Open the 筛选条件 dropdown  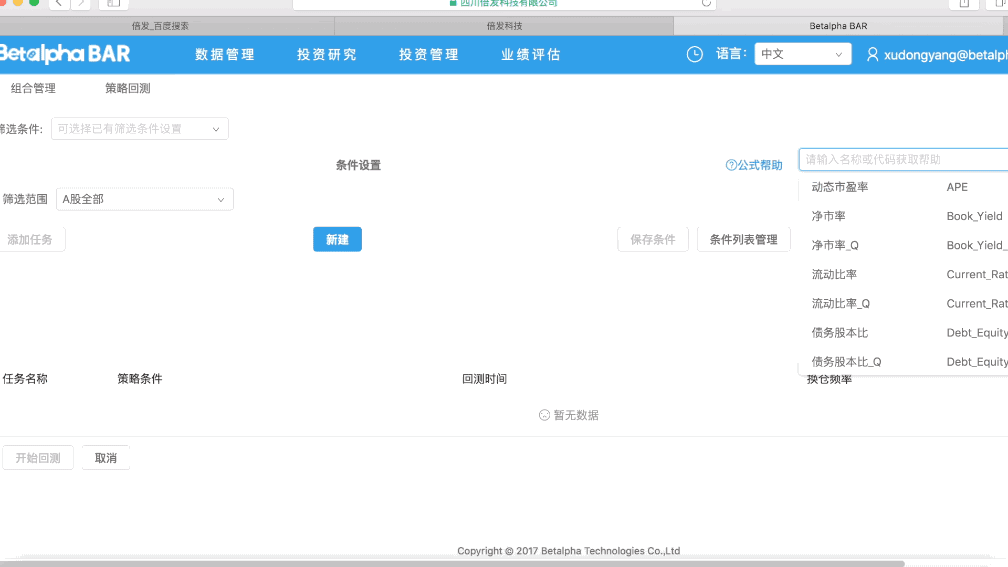pos(140,129)
